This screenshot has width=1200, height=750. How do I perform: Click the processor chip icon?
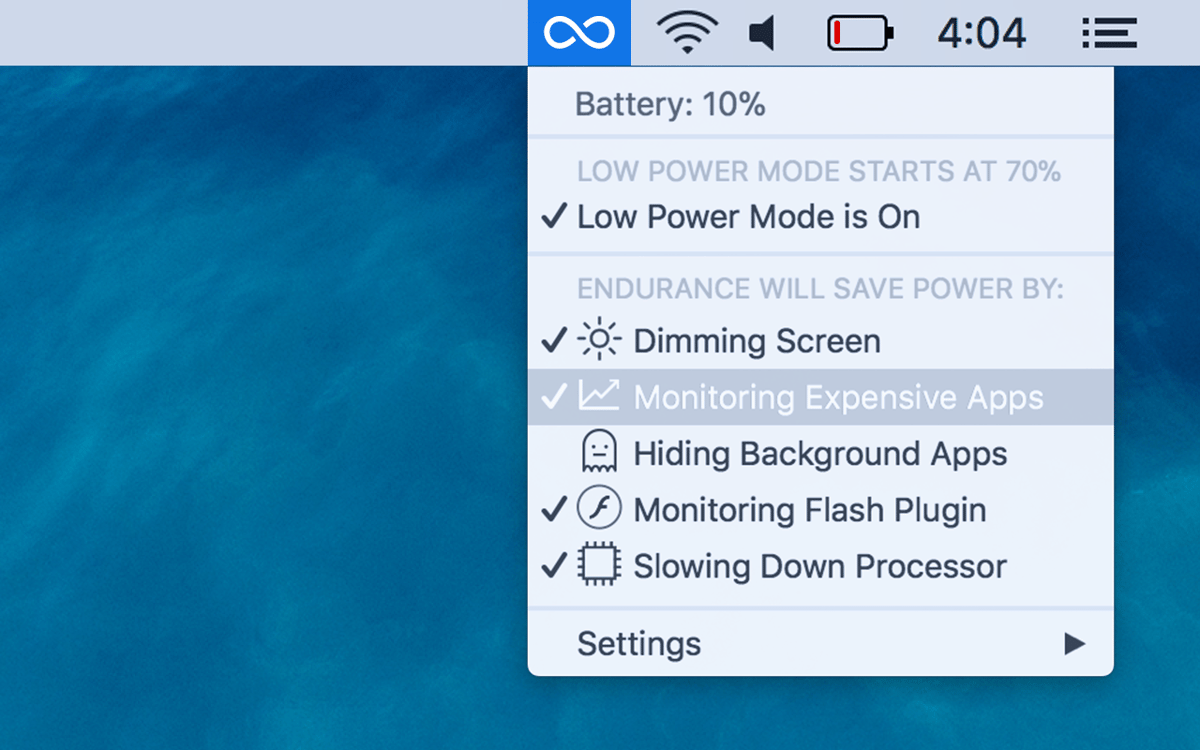click(x=599, y=566)
